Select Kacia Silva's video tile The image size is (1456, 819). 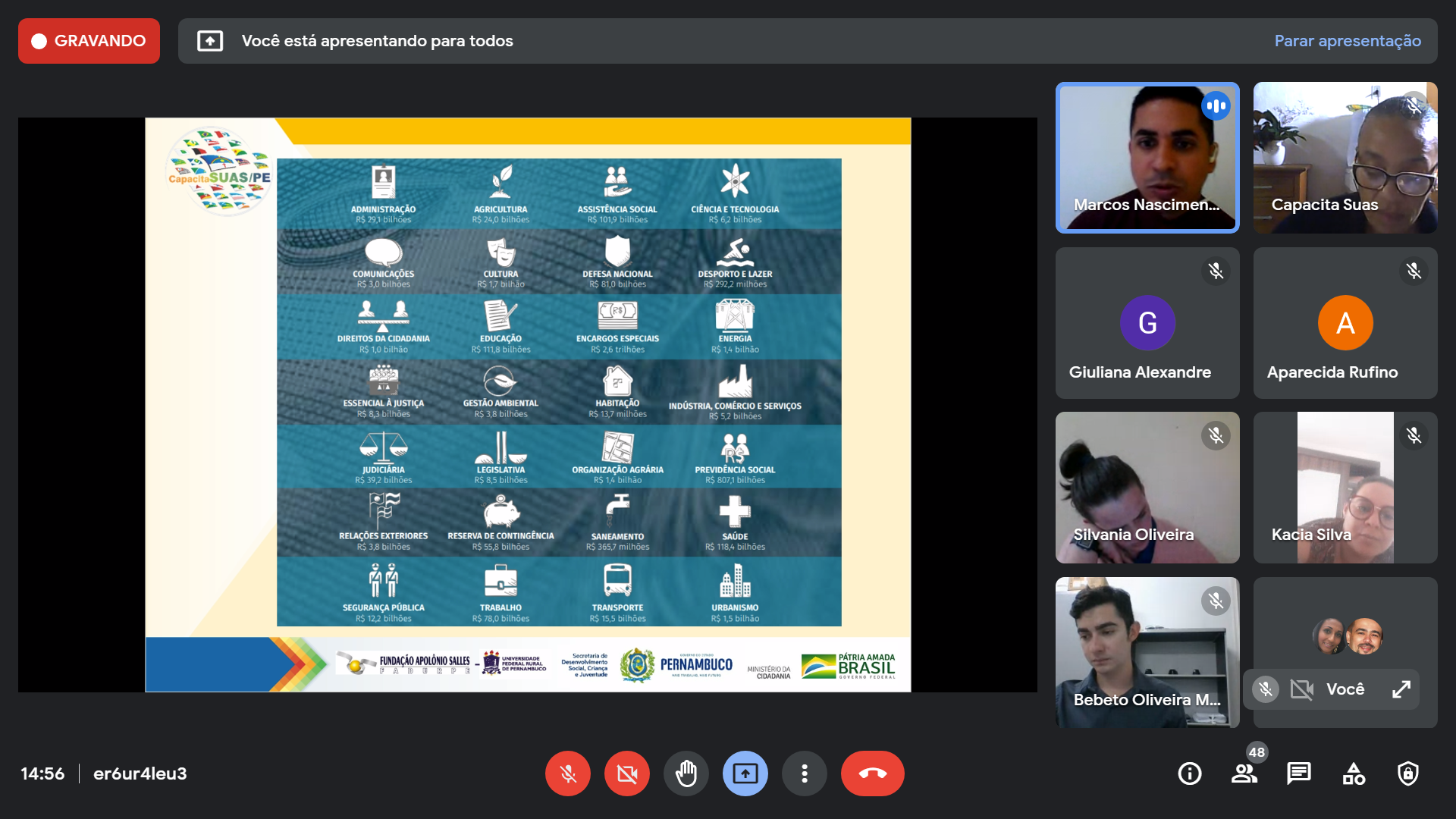coord(1345,487)
